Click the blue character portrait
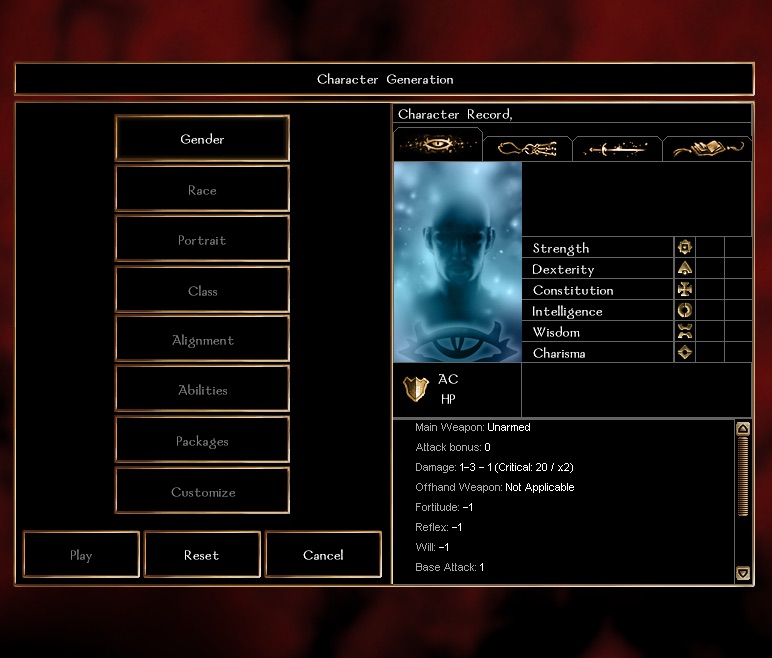Viewport: 772px width, 658px height. pyautogui.click(x=457, y=262)
